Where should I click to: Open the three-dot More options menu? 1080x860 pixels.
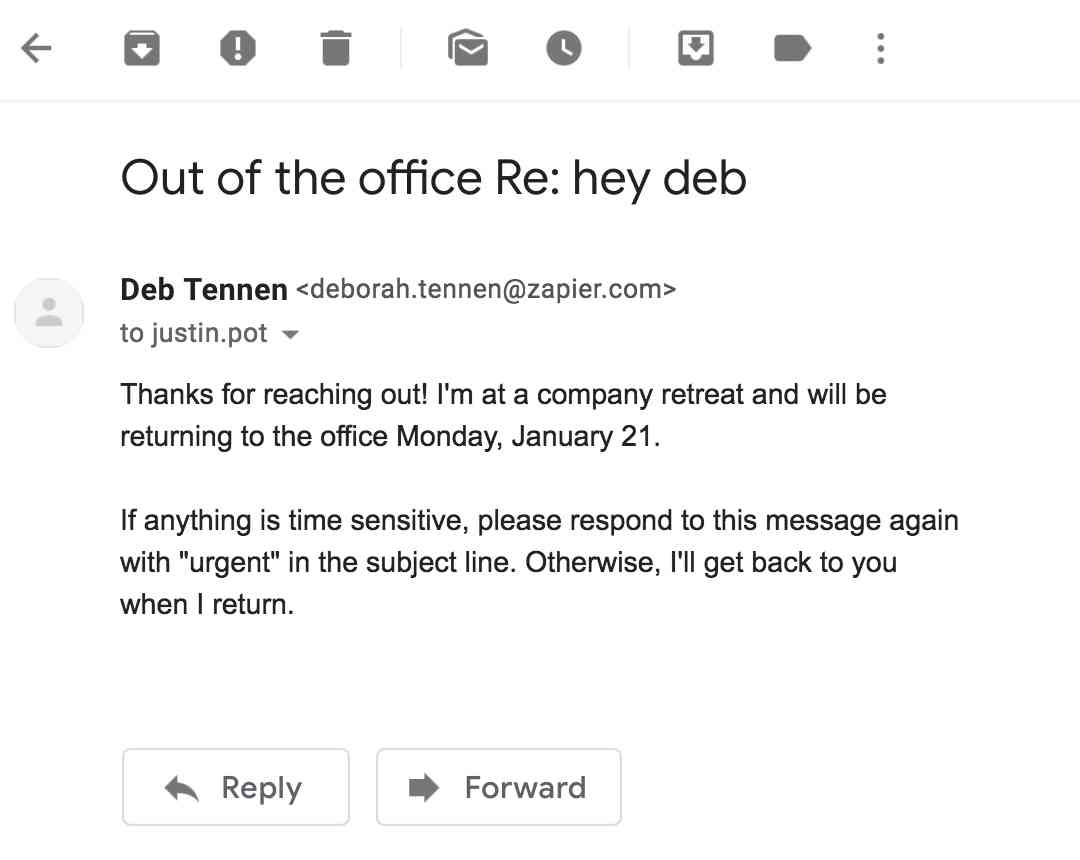click(x=880, y=47)
